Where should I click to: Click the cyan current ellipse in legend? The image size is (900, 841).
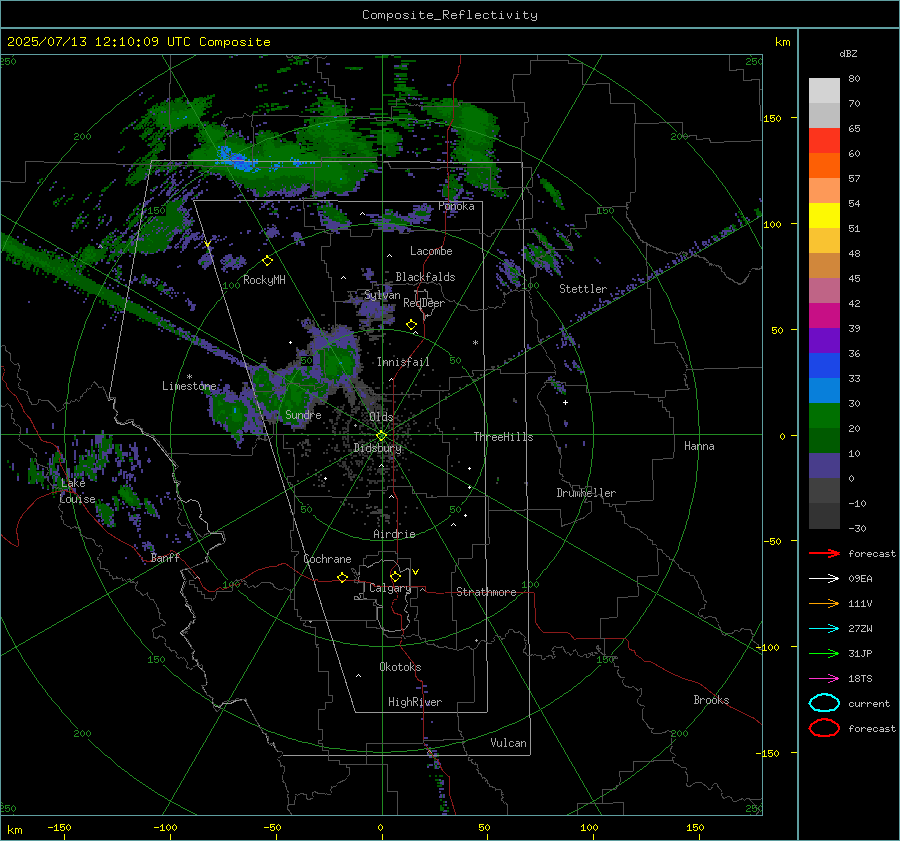point(824,703)
